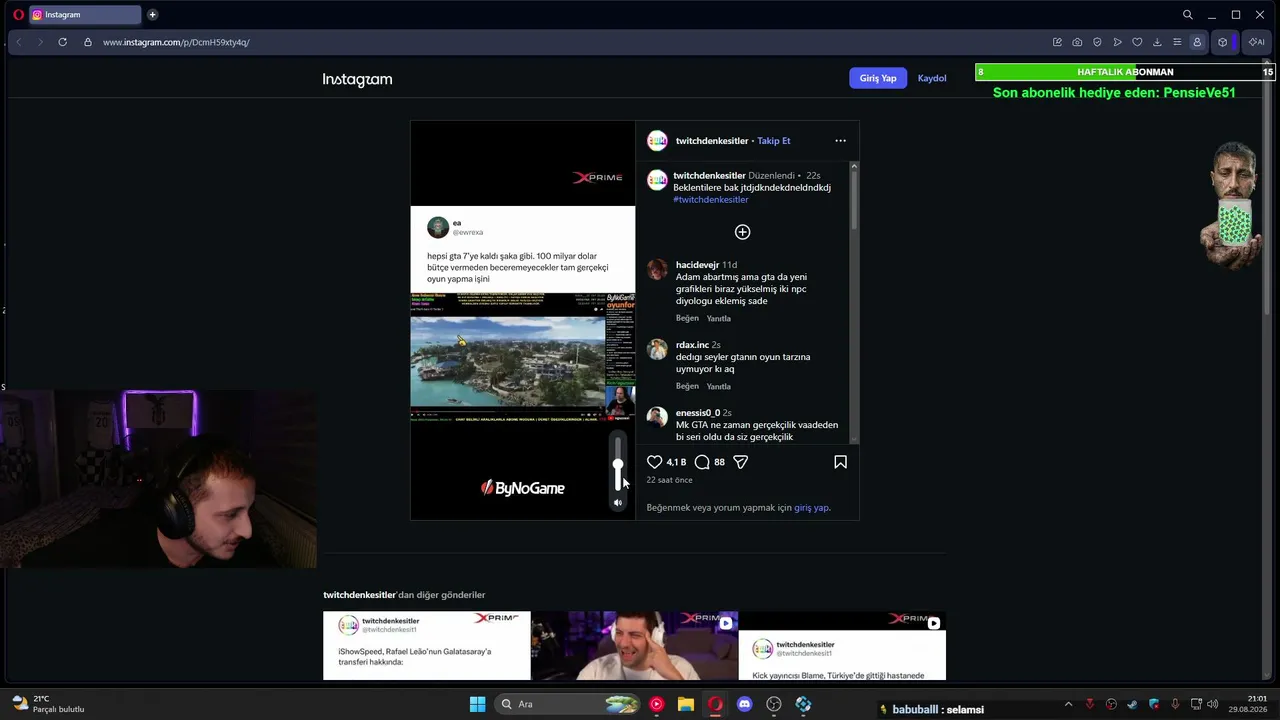Go to Instagram home via logo

pyautogui.click(x=357, y=79)
